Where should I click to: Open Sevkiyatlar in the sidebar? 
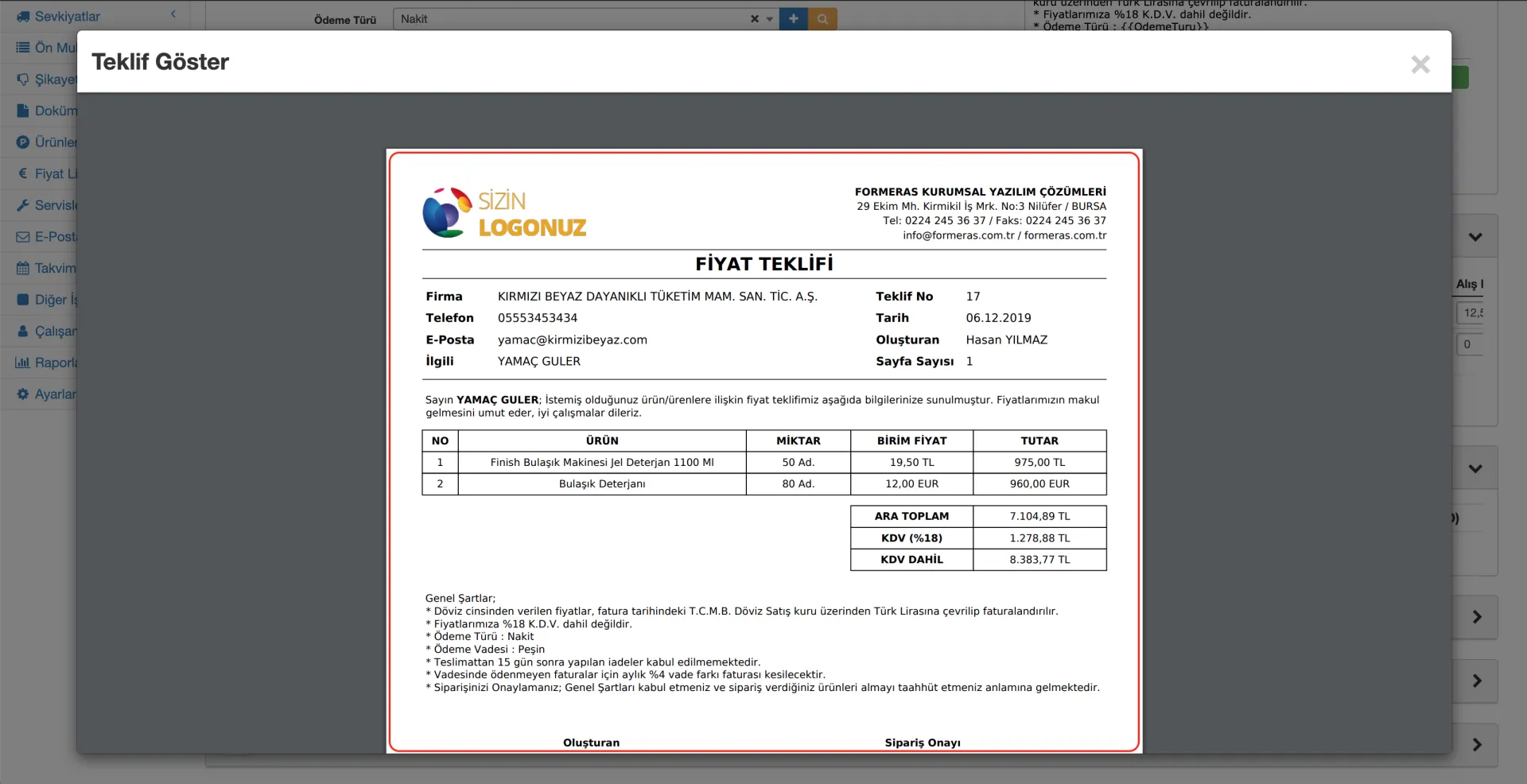(67, 16)
